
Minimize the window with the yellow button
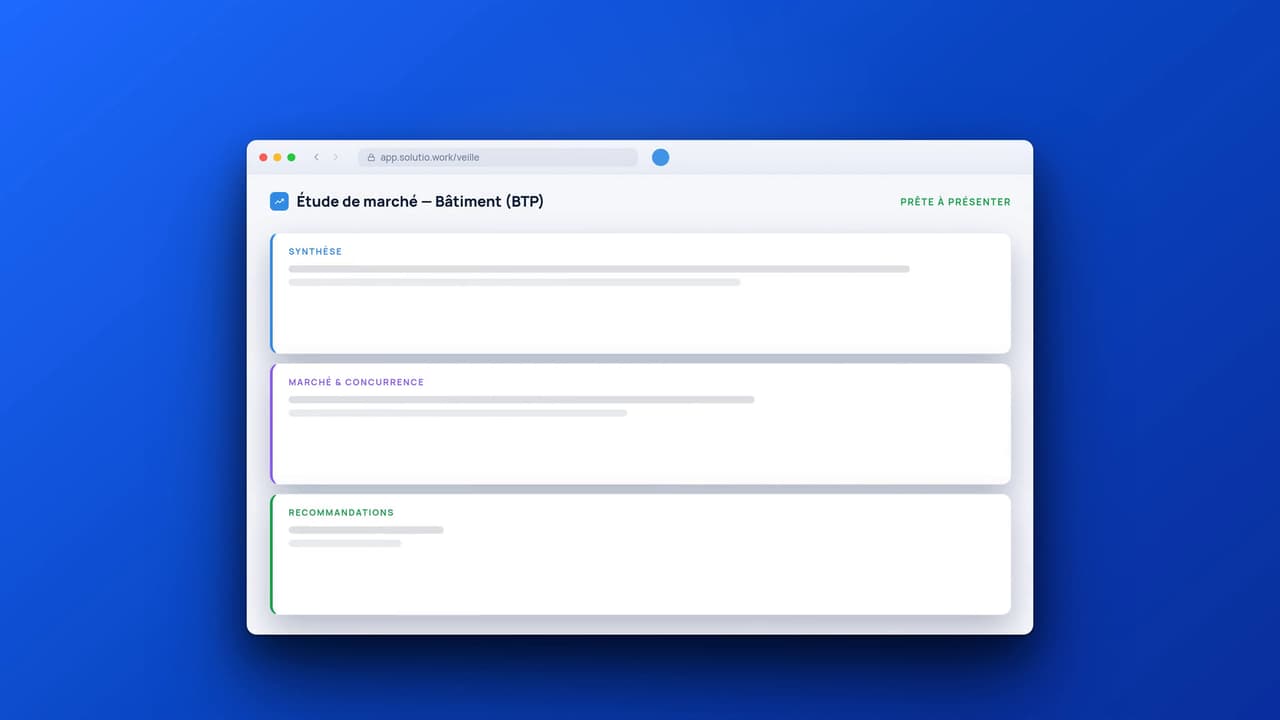point(277,157)
